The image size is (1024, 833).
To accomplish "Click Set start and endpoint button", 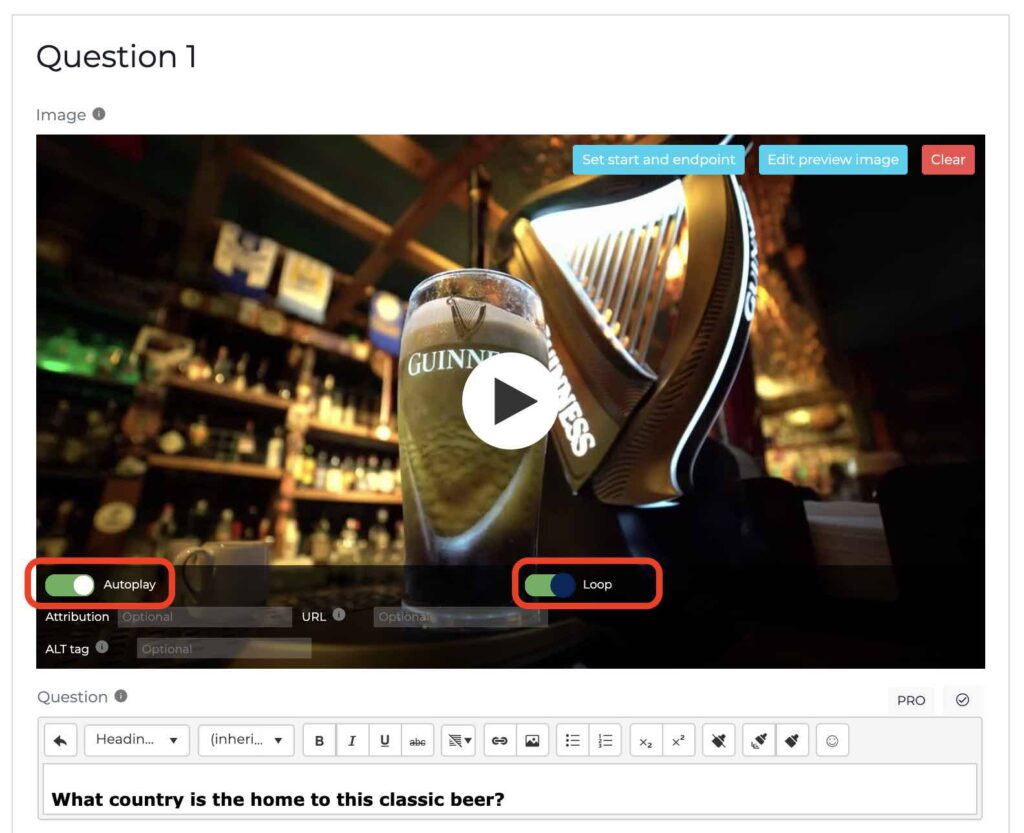I will pos(658,159).
